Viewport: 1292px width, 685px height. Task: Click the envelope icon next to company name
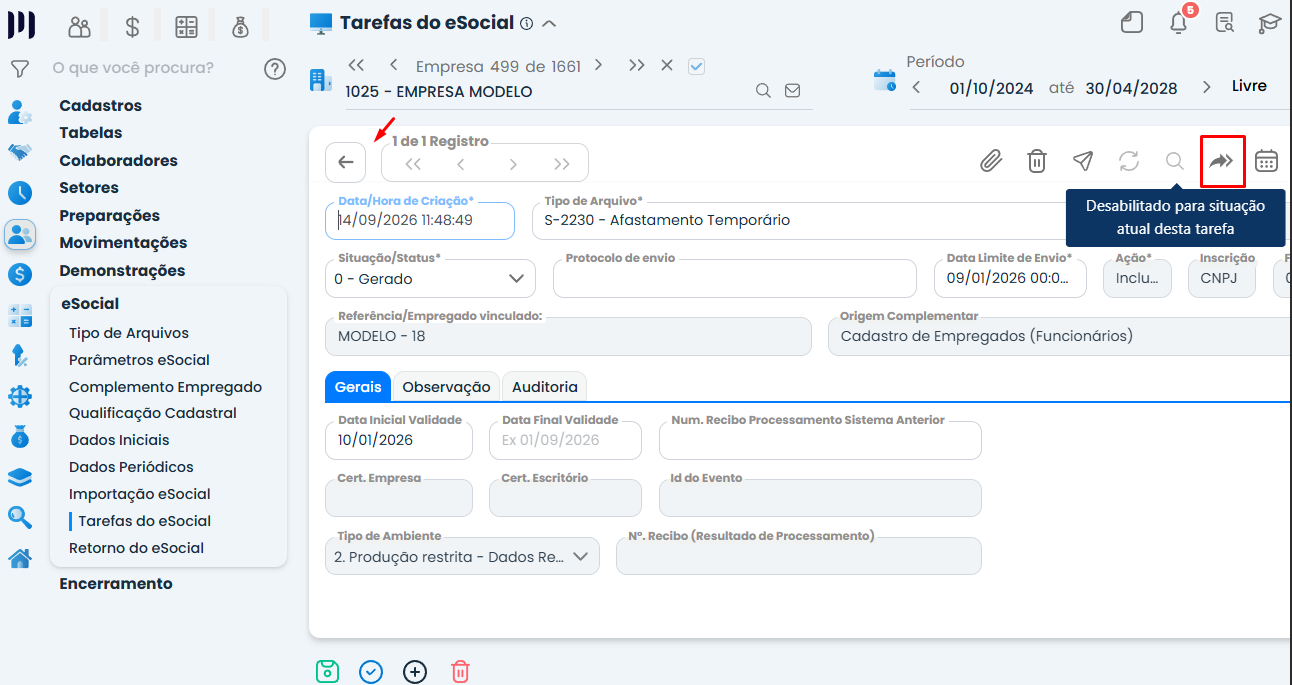(x=793, y=91)
